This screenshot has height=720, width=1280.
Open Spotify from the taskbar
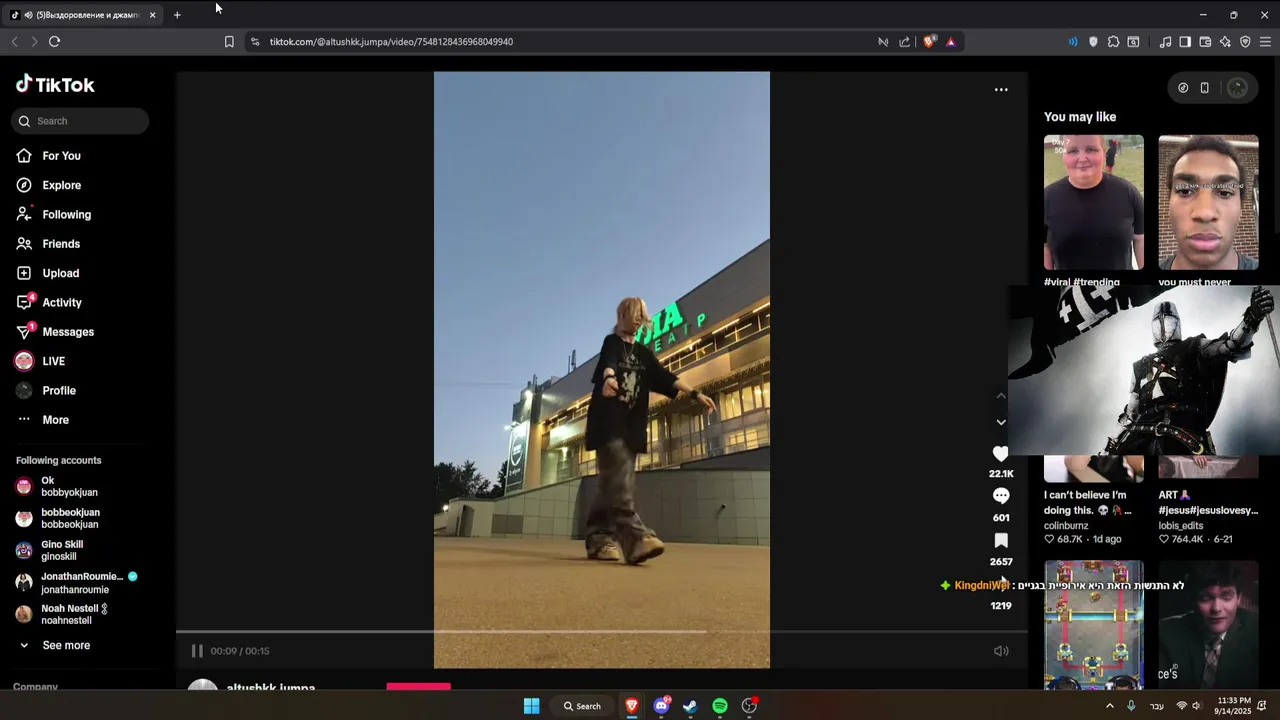coord(720,706)
